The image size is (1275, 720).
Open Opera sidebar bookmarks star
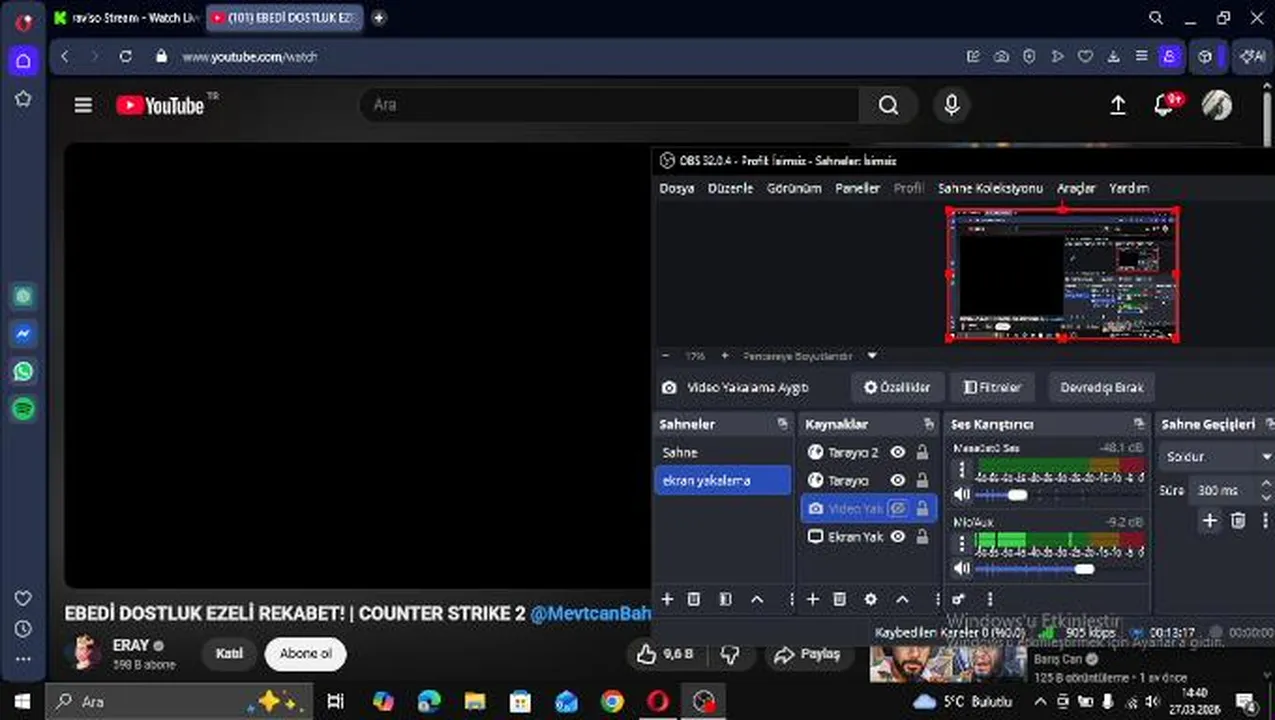click(x=23, y=99)
